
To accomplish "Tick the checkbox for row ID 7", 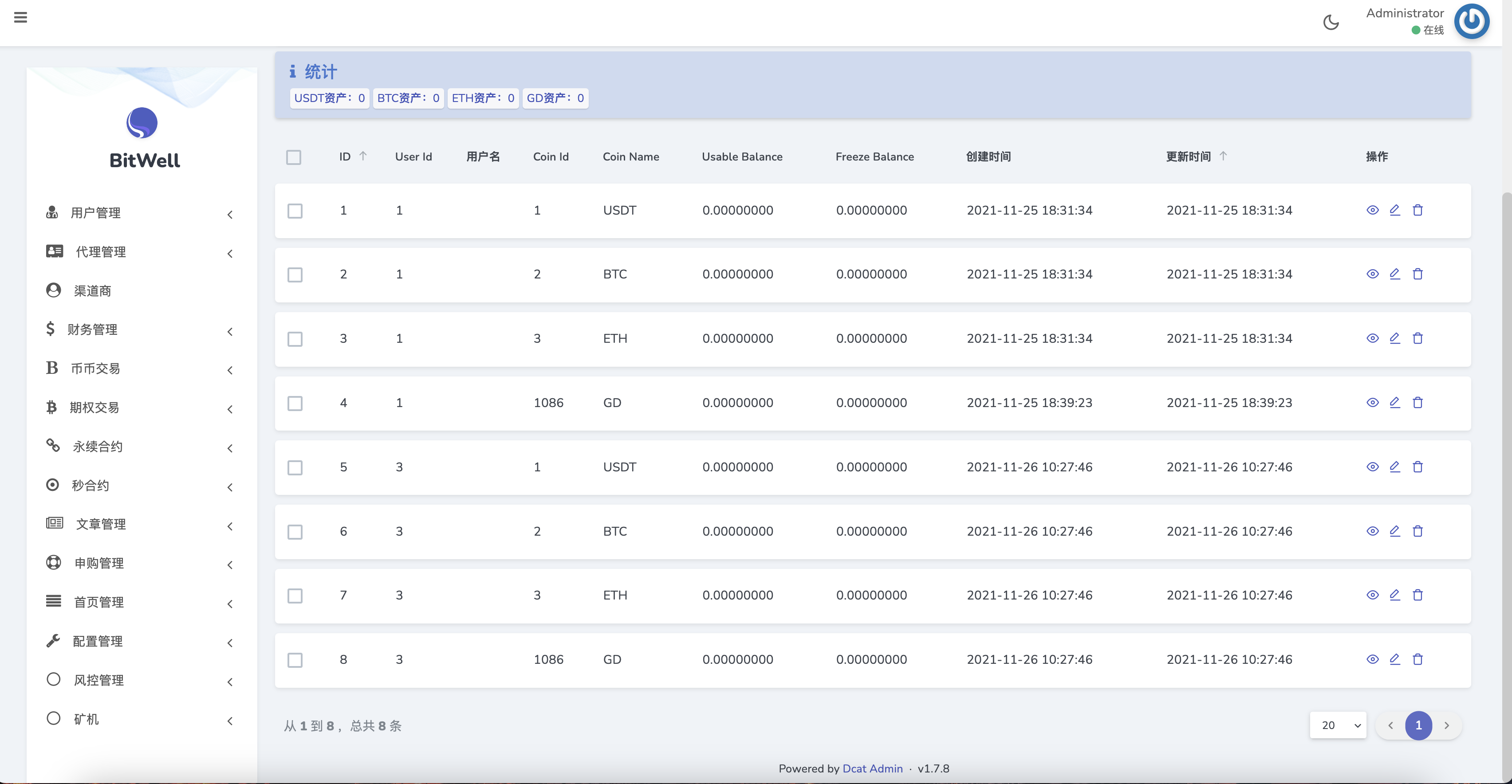I will pos(295,596).
